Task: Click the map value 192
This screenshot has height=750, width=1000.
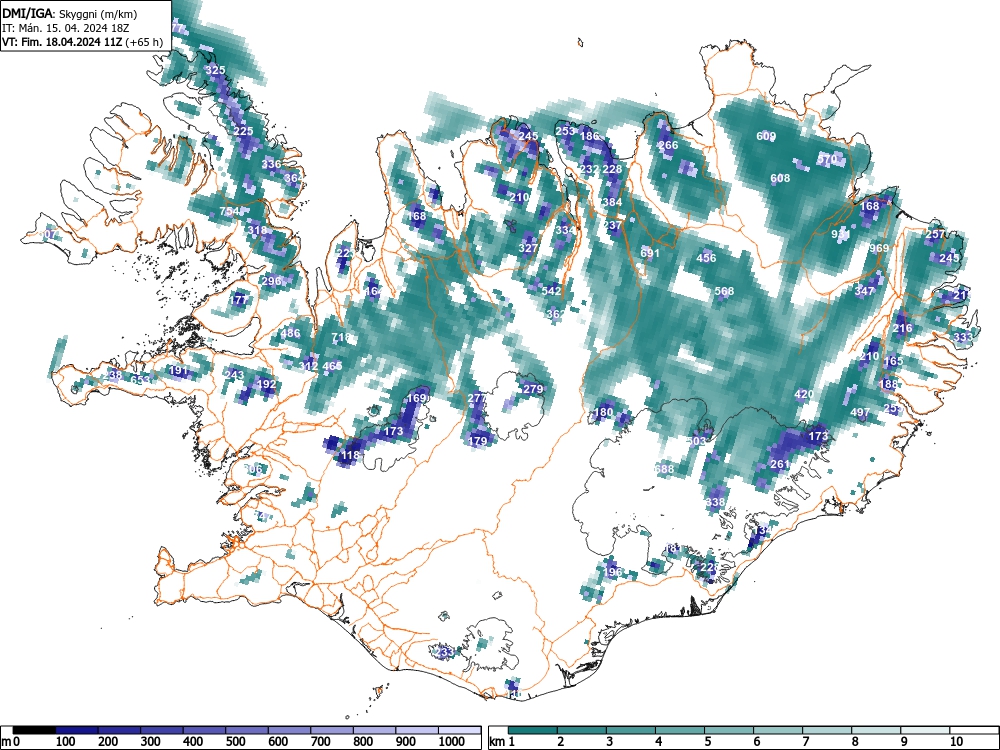Action: (265, 384)
